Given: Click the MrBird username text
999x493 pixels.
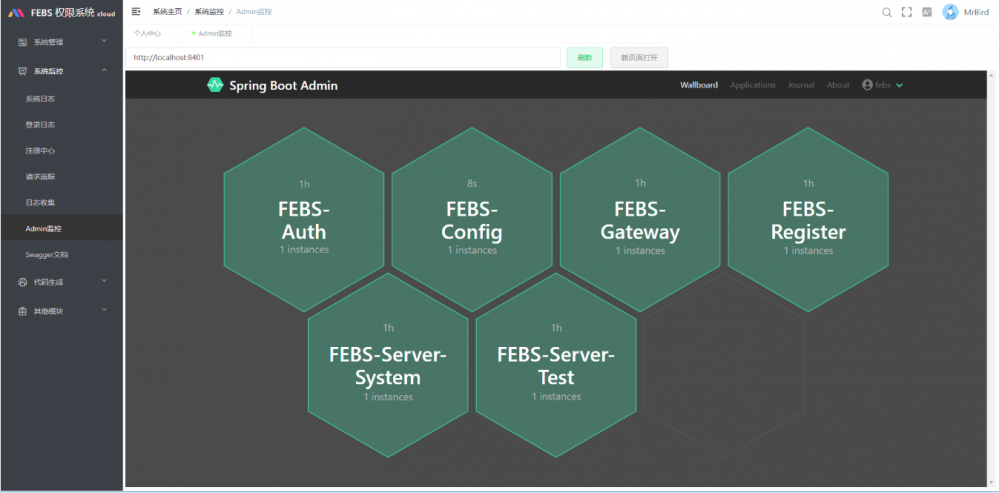Looking at the screenshot, I should coord(977,12).
